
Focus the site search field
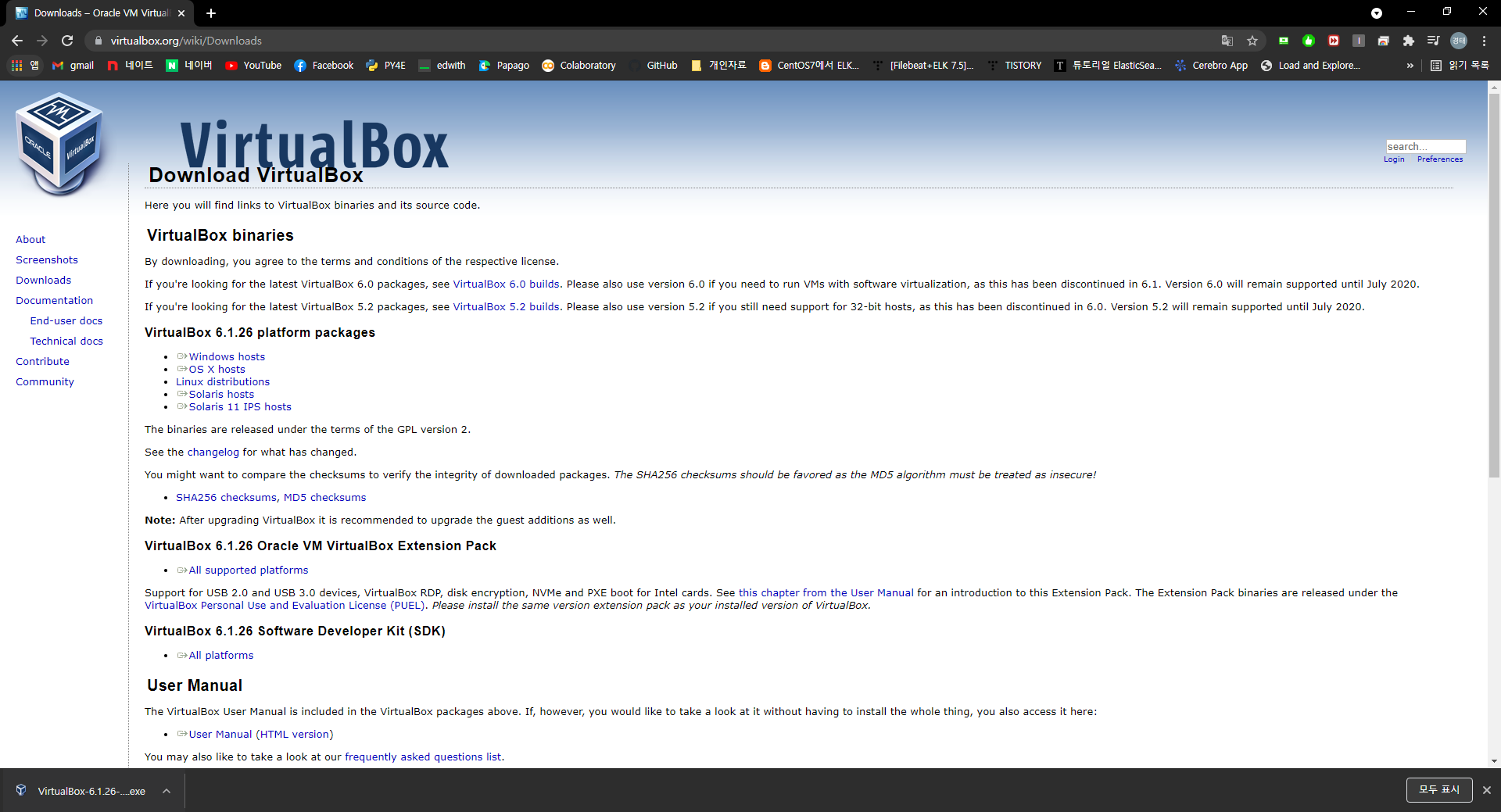coord(1426,146)
